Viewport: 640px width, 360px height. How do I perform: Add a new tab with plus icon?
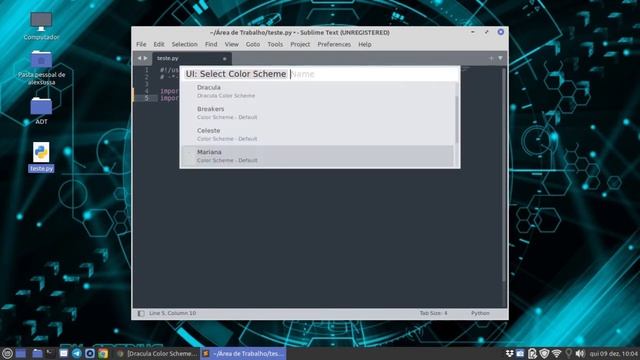point(491,58)
